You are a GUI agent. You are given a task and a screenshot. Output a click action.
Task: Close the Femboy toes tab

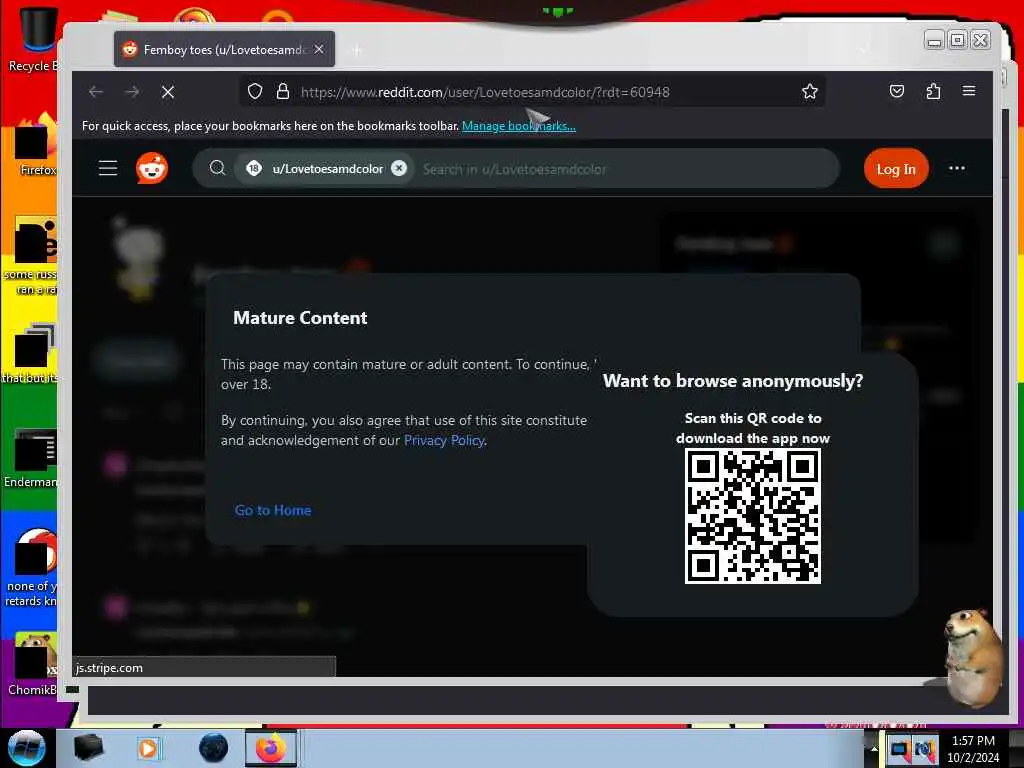pos(319,50)
